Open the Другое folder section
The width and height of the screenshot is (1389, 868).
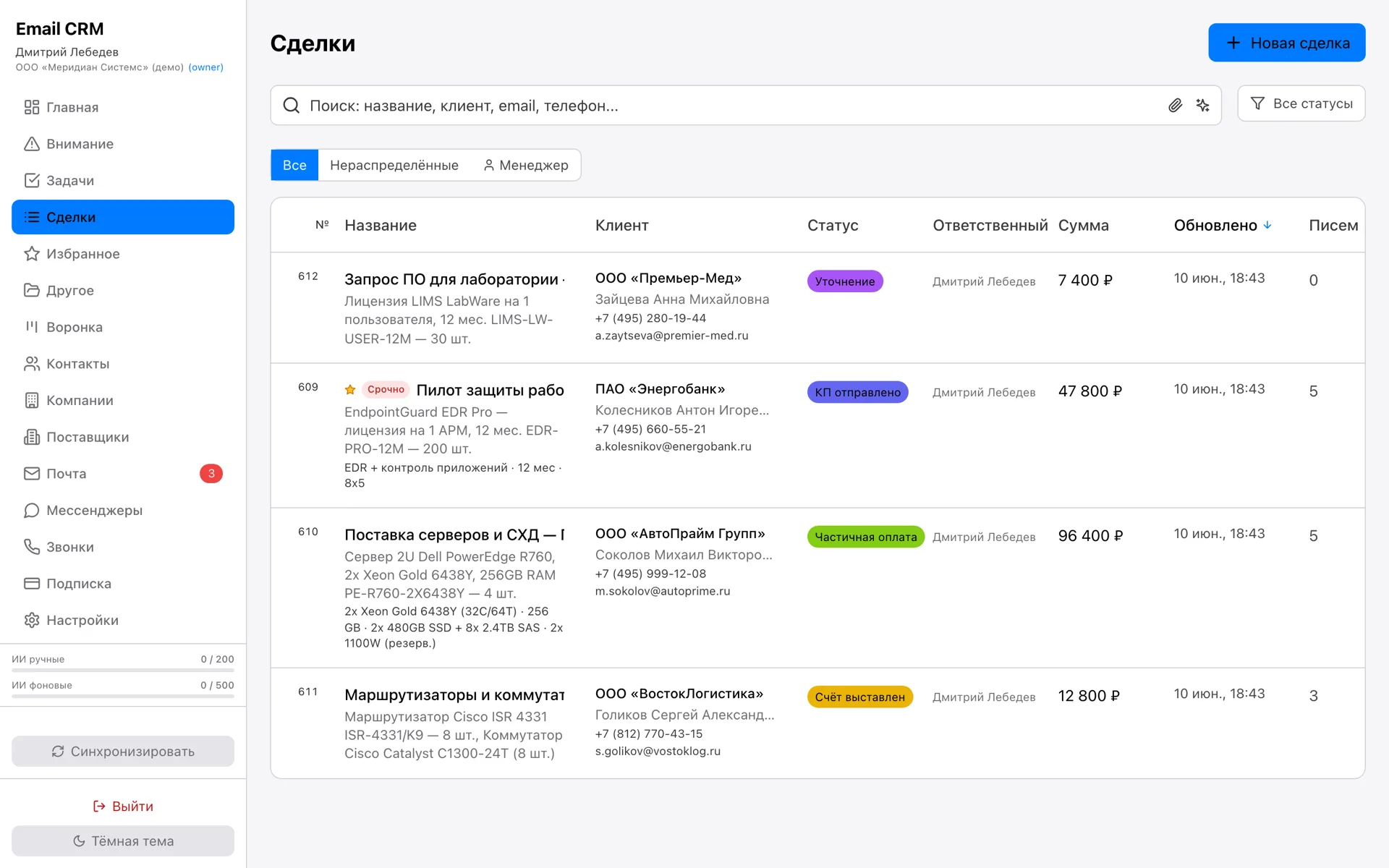pyautogui.click(x=123, y=290)
